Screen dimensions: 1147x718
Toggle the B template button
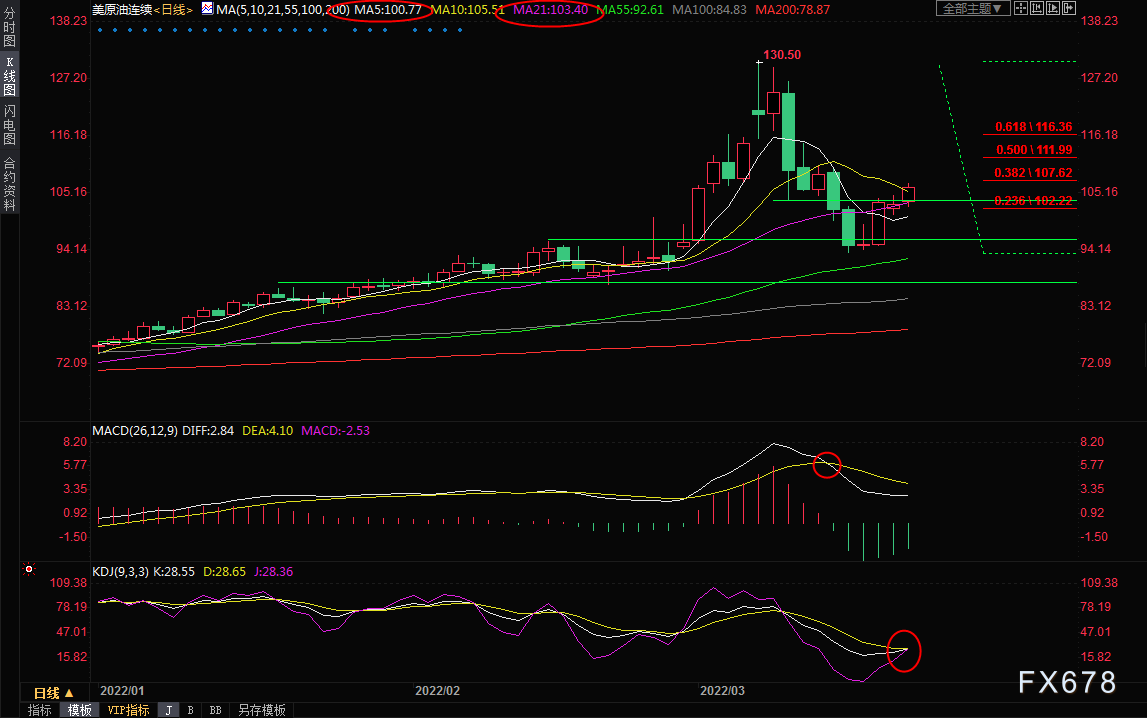click(191, 710)
